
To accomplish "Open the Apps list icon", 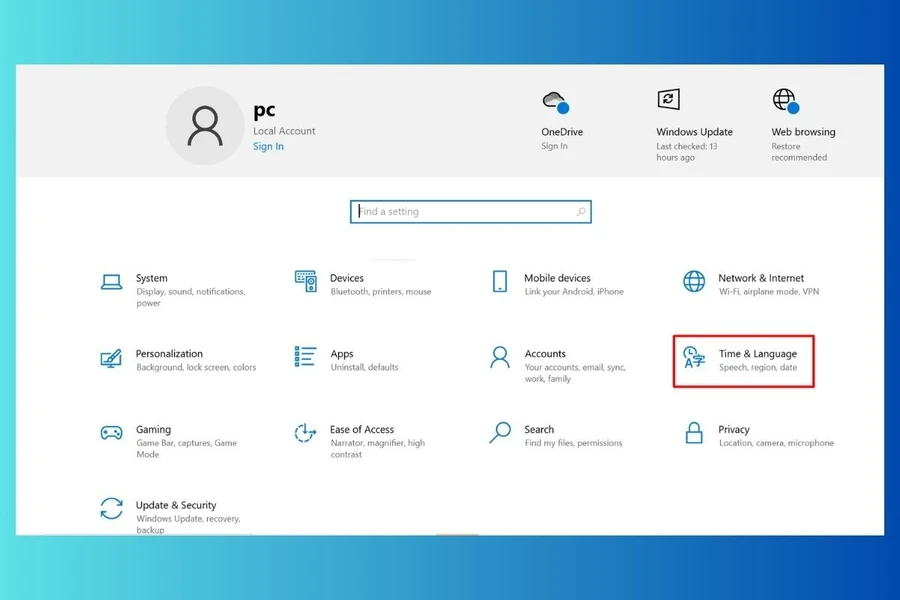I will click(x=305, y=357).
